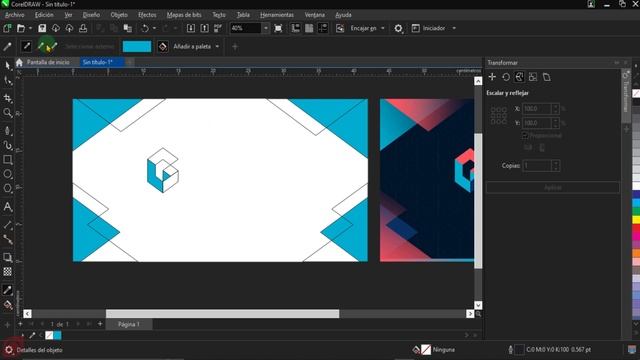
Task: Expand the Añadir a paleta dropdown
Action: 217,47
